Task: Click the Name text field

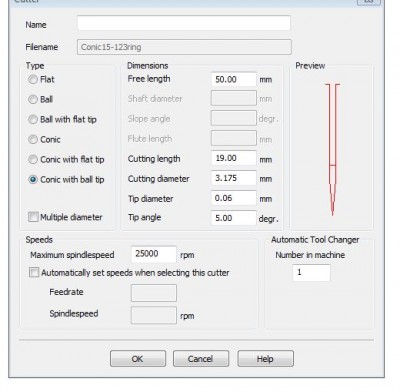Action: click(184, 23)
